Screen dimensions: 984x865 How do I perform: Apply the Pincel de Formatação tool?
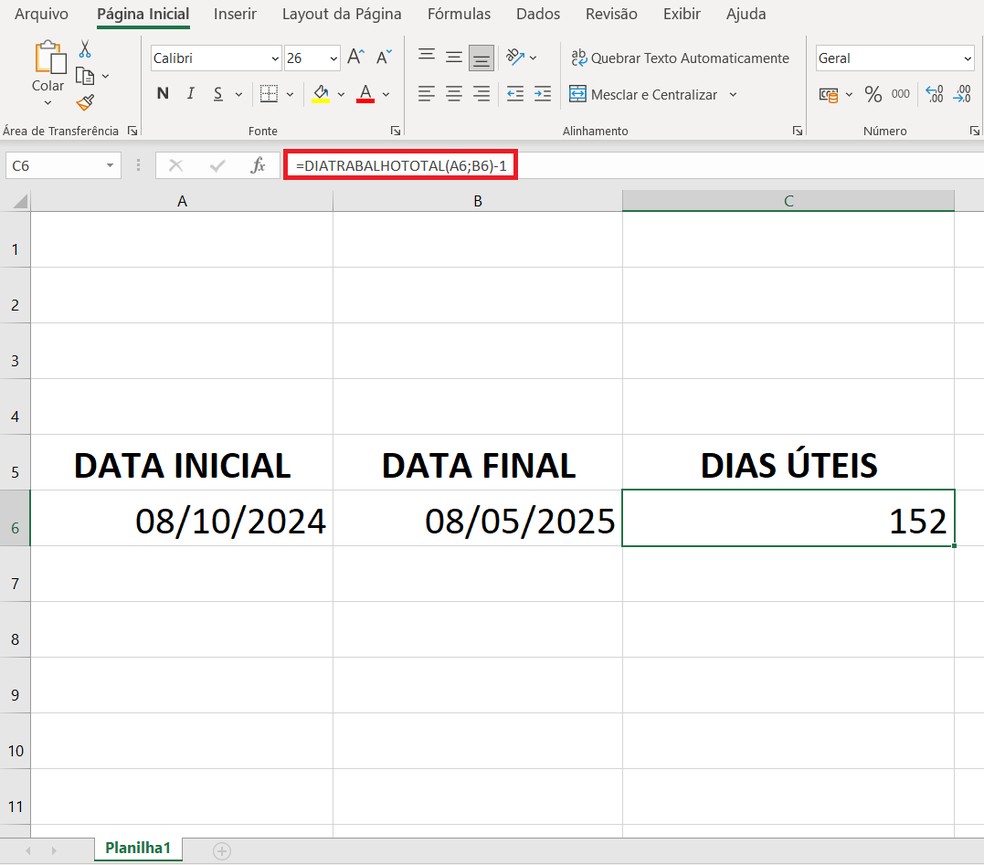[85, 101]
